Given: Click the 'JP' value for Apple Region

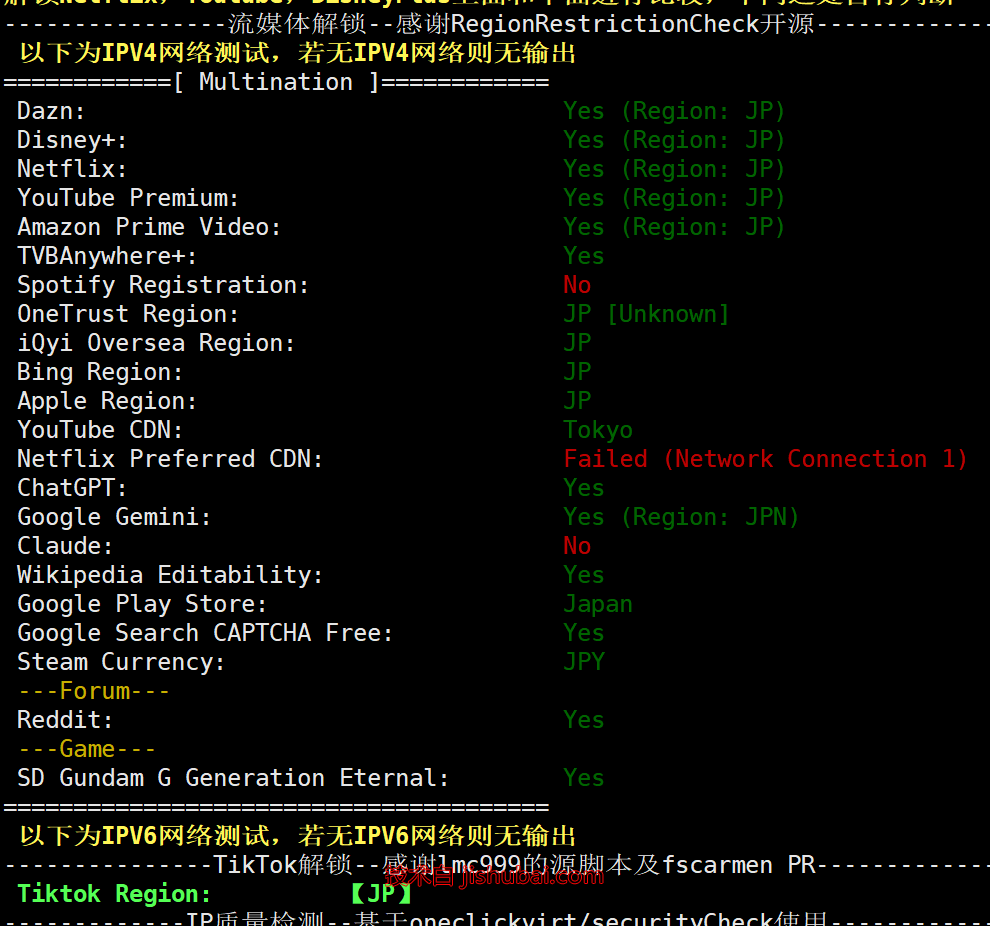Looking at the screenshot, I should pyautogui.click(x=577, y=401).
